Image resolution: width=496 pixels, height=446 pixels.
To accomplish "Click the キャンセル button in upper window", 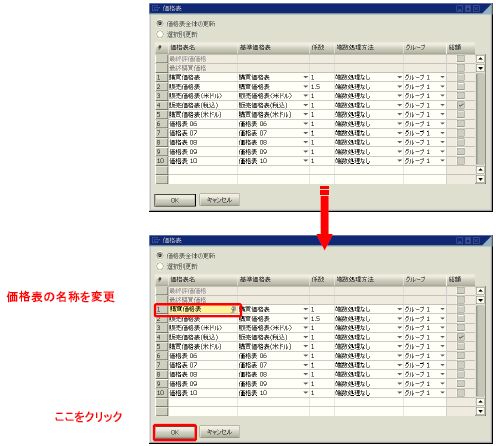I will [219, 200].
